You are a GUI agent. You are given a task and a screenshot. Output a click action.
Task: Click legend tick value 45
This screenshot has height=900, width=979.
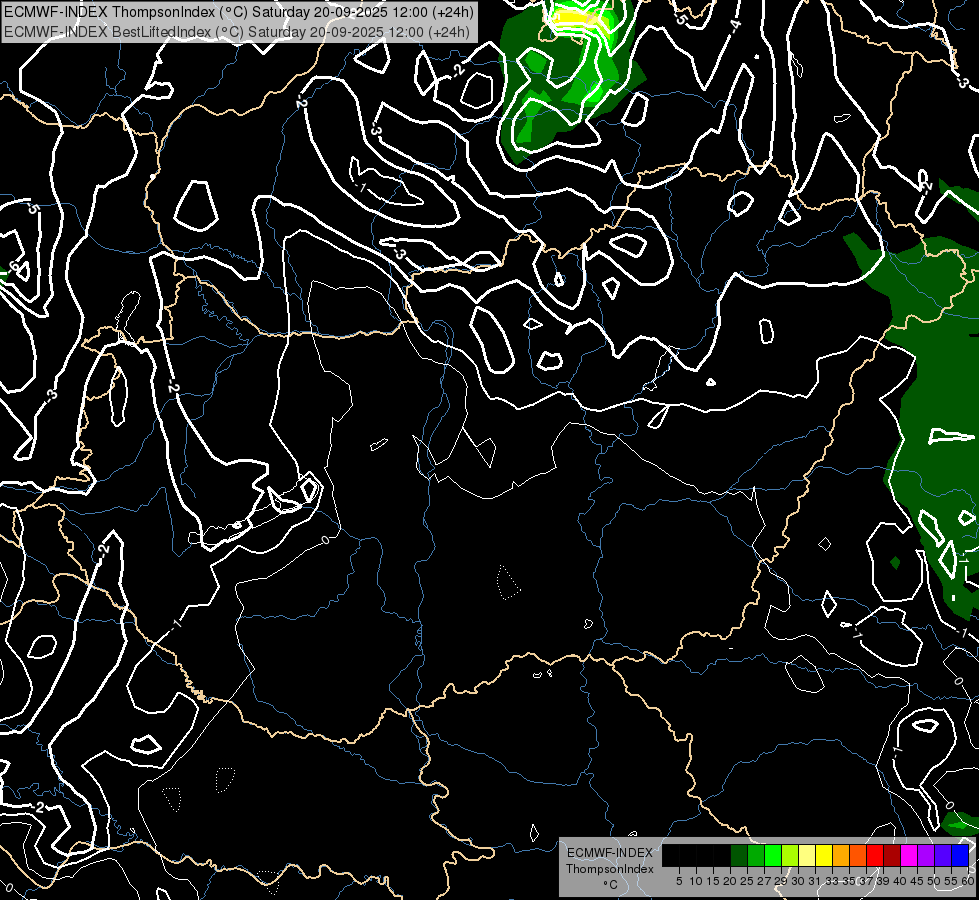[917, 881]
